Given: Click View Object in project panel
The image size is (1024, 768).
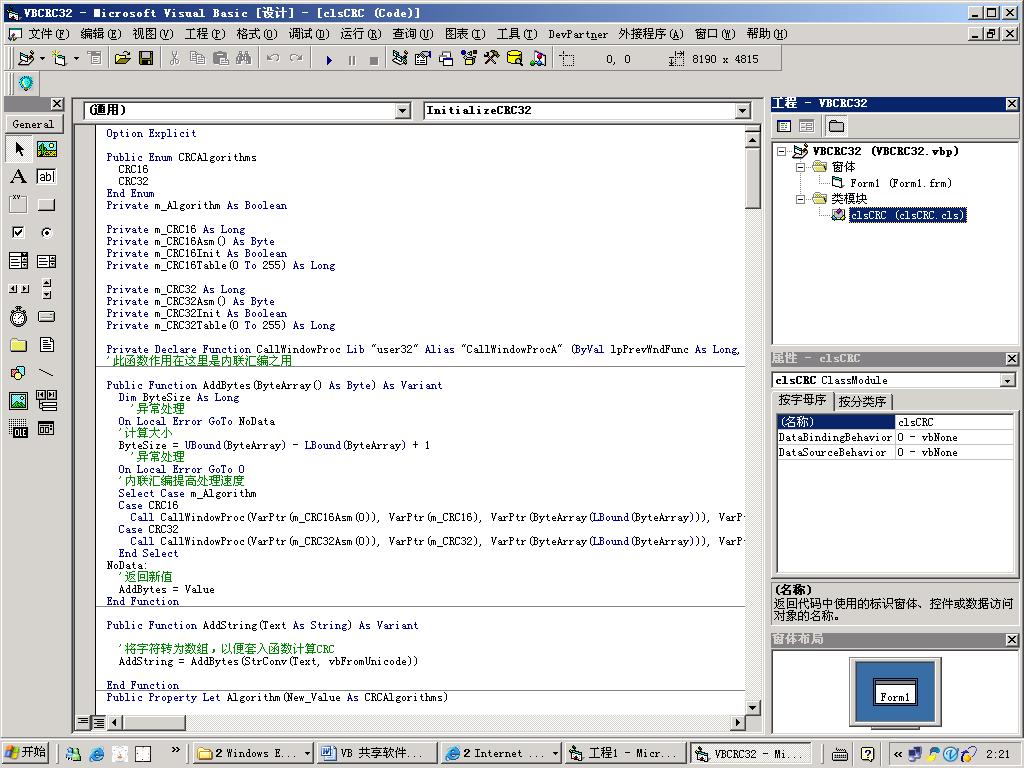Looking at the screenshot, I should click(x=807, y=126).
